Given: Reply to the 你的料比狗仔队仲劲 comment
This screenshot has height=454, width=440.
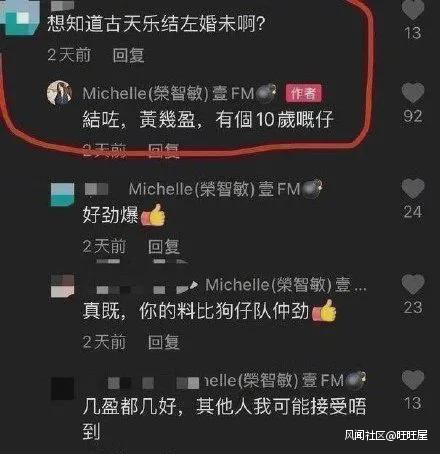Looking at the screenshot, I should (x=163, y=342).
